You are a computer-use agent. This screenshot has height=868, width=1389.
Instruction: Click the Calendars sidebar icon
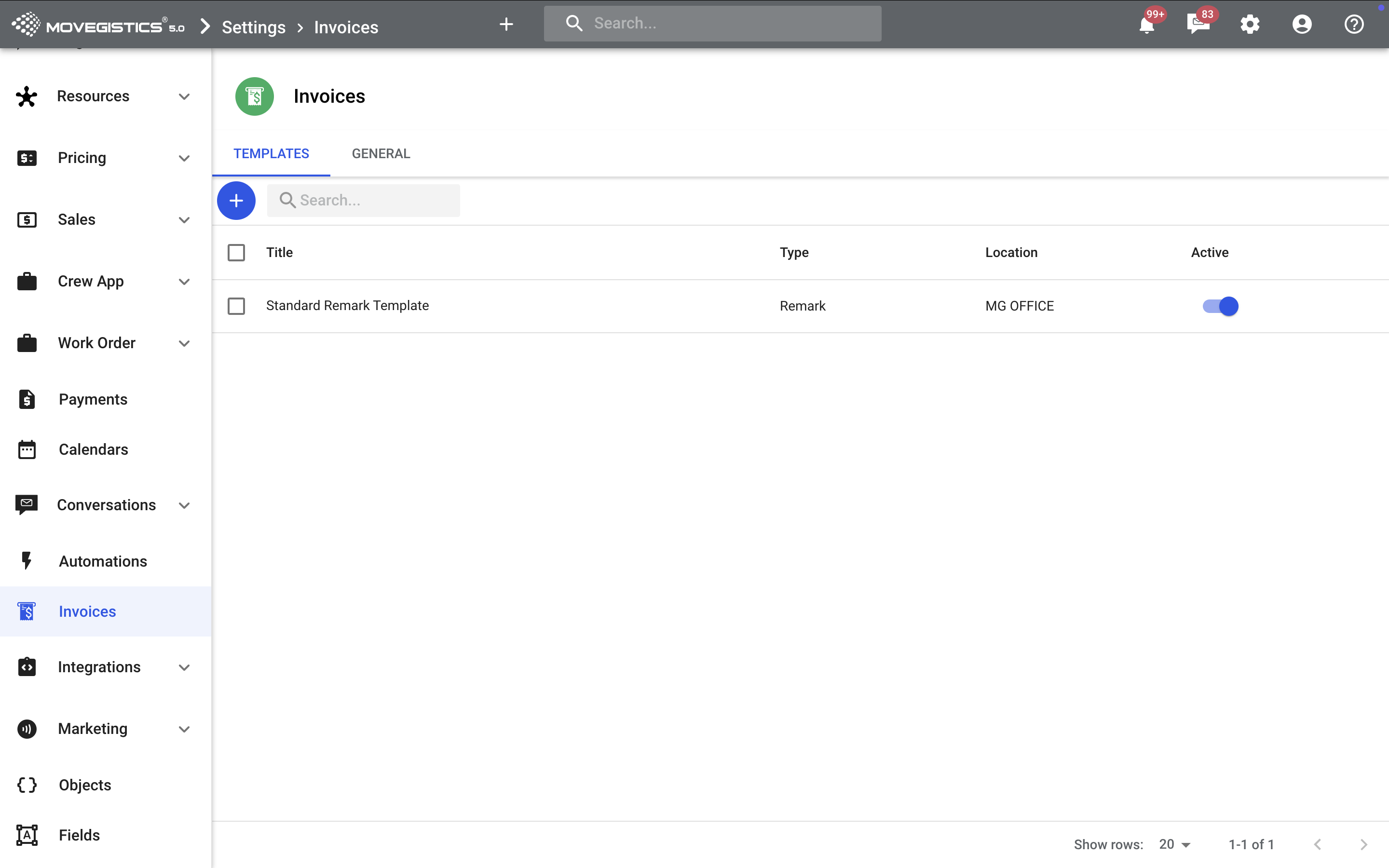tap(27, 449)
